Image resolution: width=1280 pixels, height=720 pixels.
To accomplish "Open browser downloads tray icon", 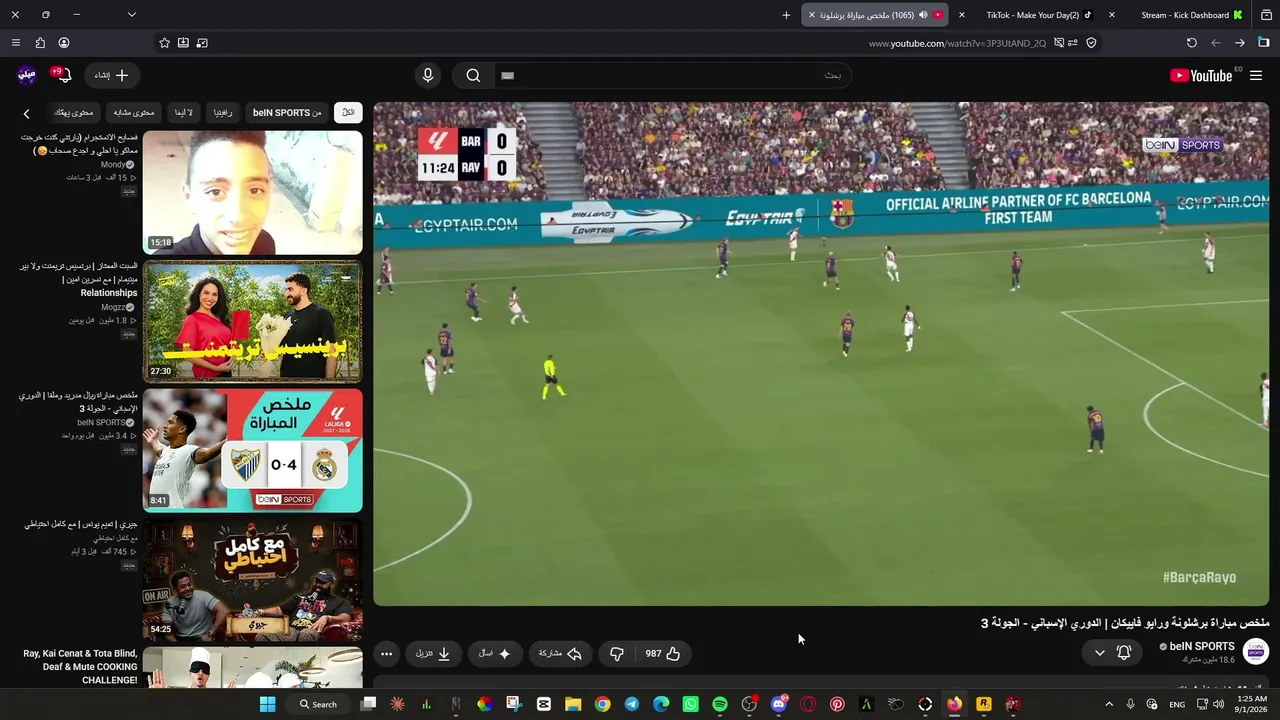I will tap(183, 43).
